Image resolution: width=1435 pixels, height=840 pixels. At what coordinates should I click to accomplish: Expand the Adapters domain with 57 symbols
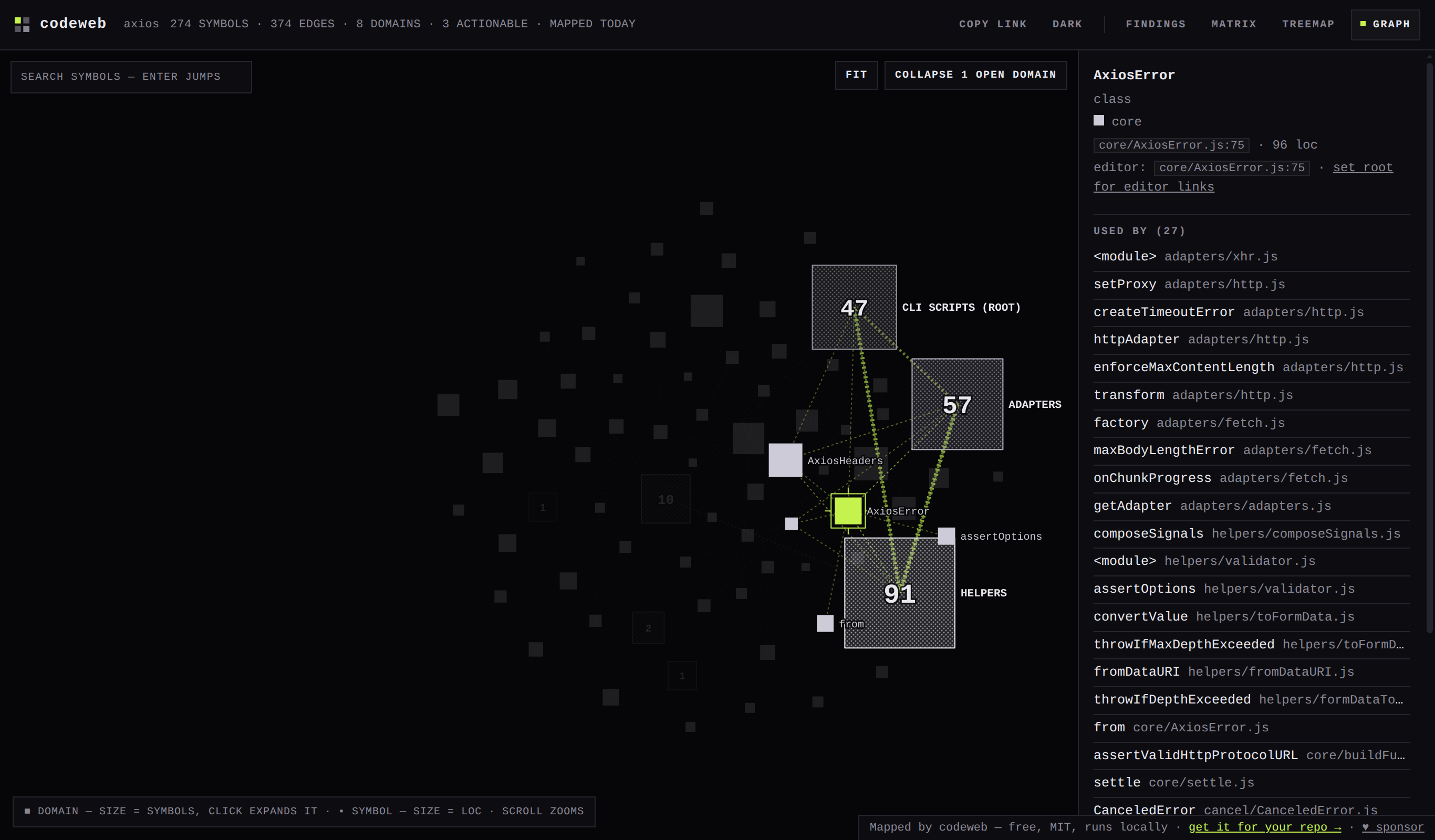[956, 404]
